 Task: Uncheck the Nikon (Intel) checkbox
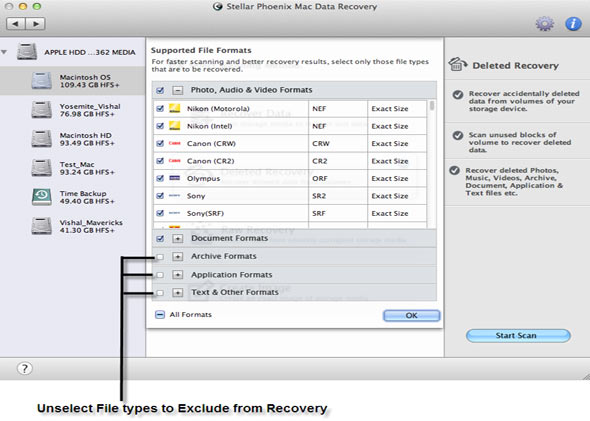pyautogui.click(x=160, y=126)
